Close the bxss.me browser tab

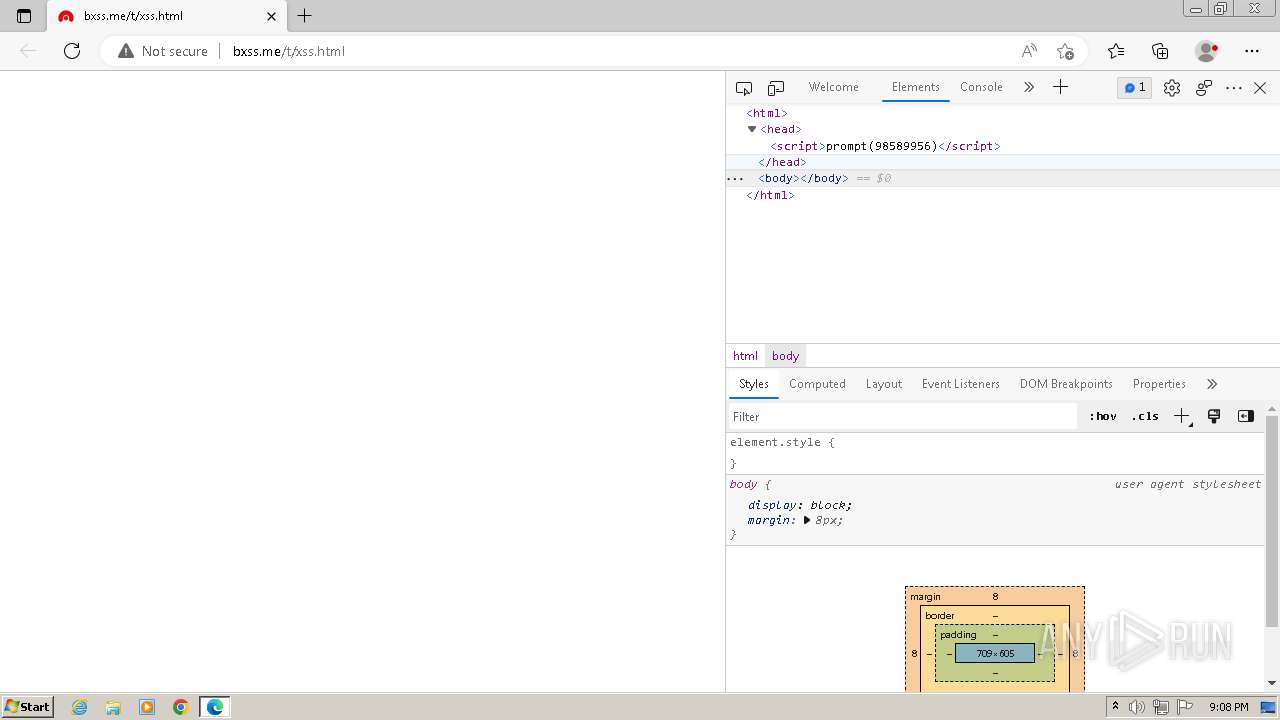271,16
